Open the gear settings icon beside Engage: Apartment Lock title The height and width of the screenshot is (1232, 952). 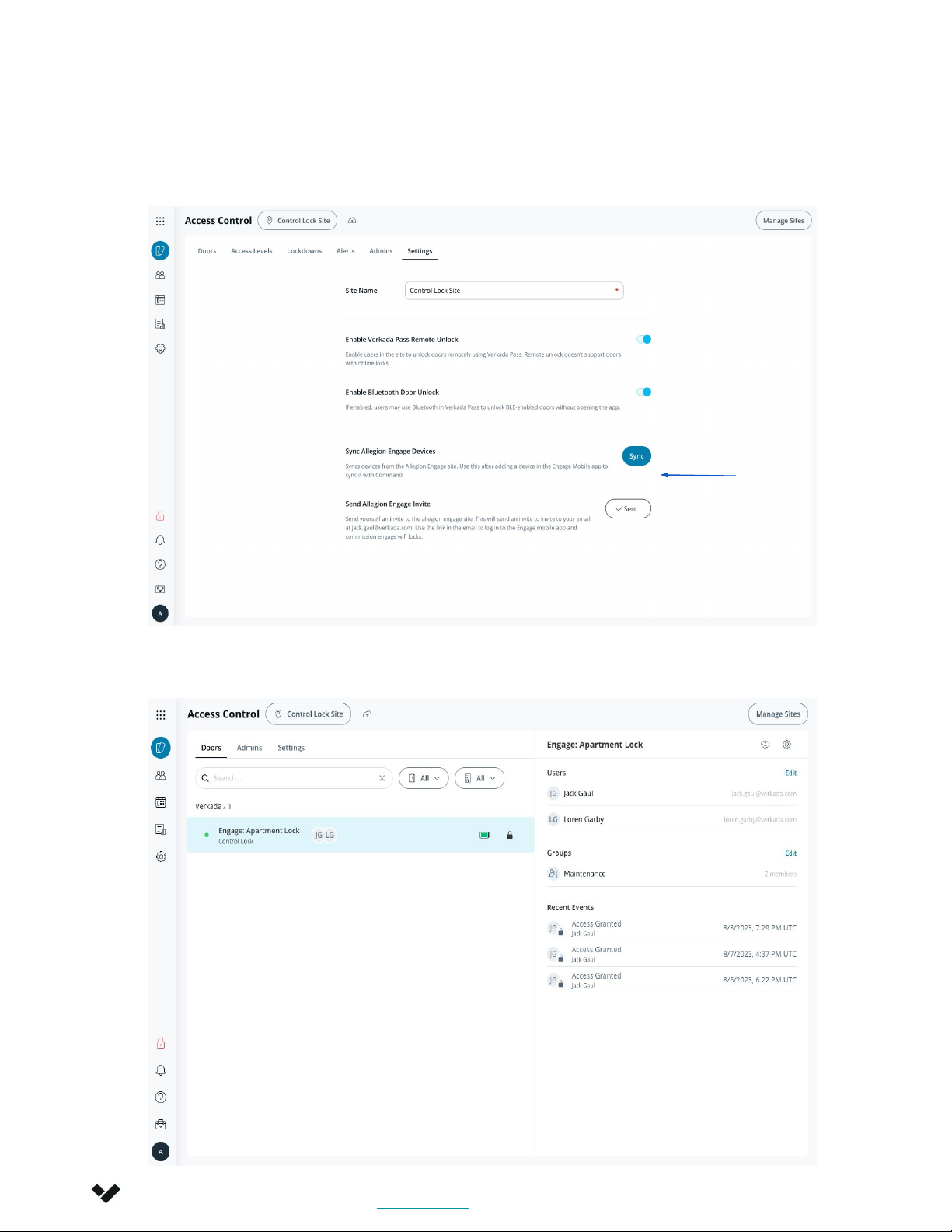[786, 745]
